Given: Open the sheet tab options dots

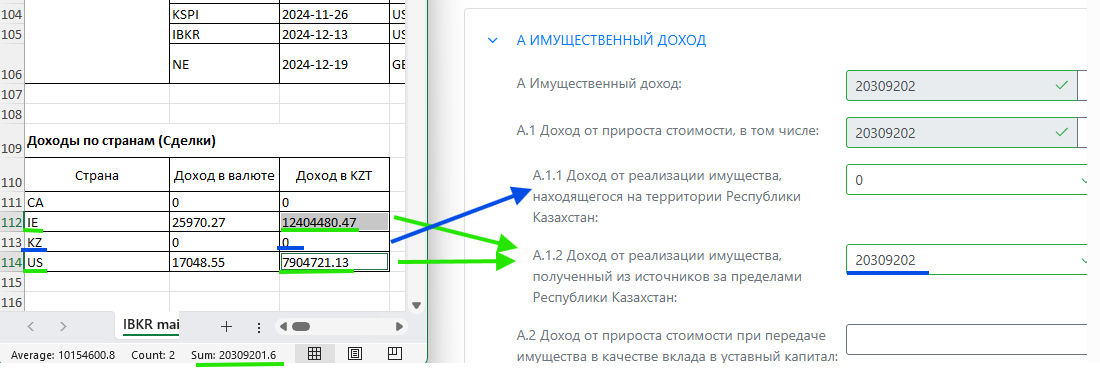Looking at the screenshot, I should click(258, 327).
